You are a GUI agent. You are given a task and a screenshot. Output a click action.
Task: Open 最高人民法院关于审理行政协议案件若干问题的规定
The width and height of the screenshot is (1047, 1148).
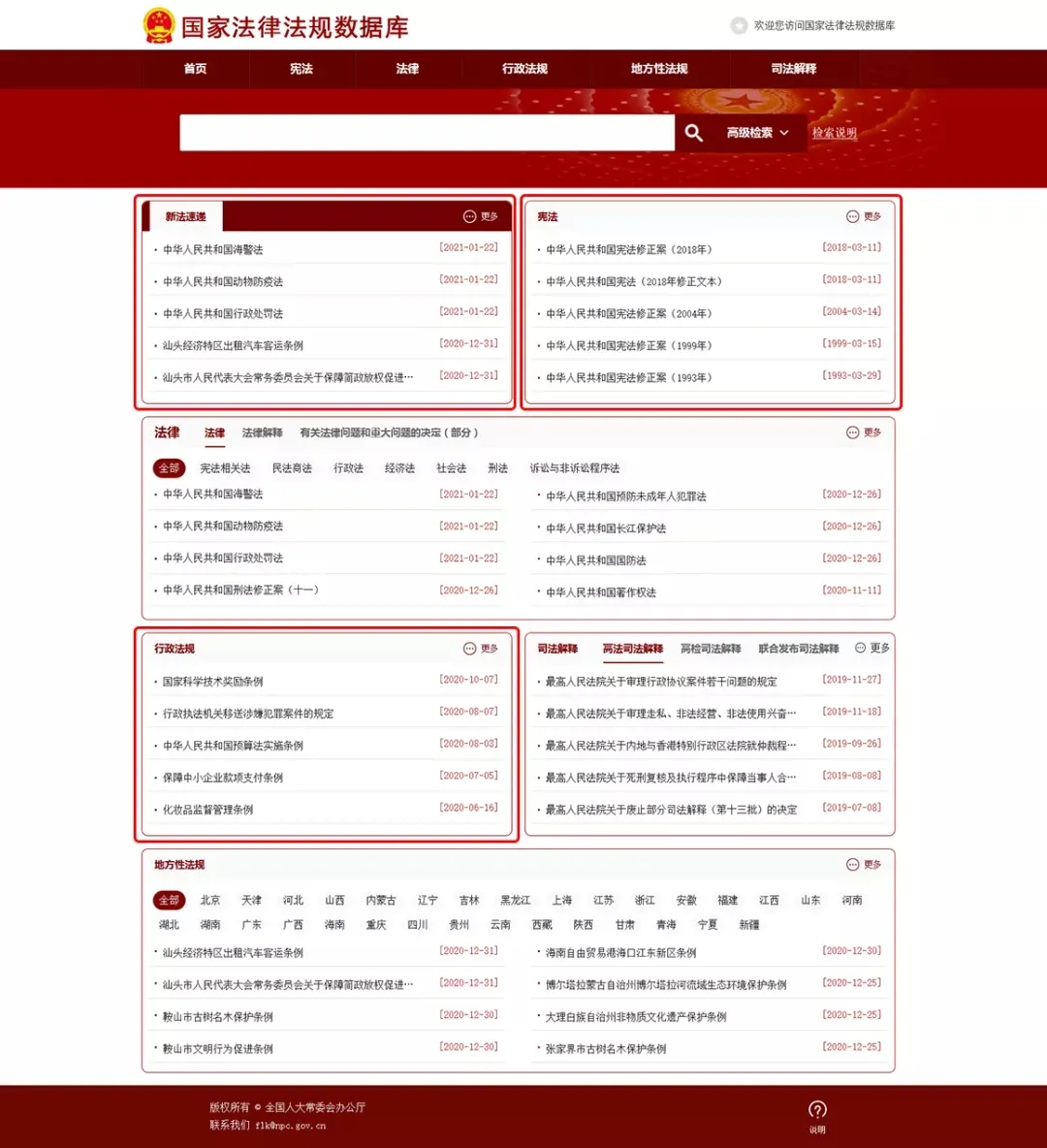point(661,682)
